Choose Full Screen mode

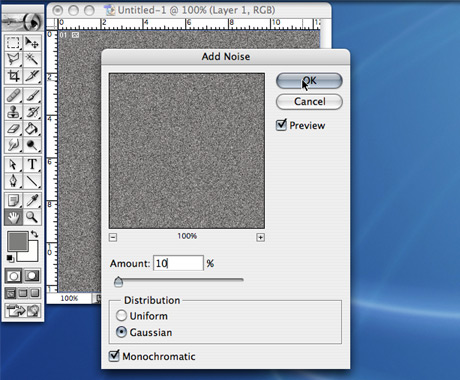point(35,293)
